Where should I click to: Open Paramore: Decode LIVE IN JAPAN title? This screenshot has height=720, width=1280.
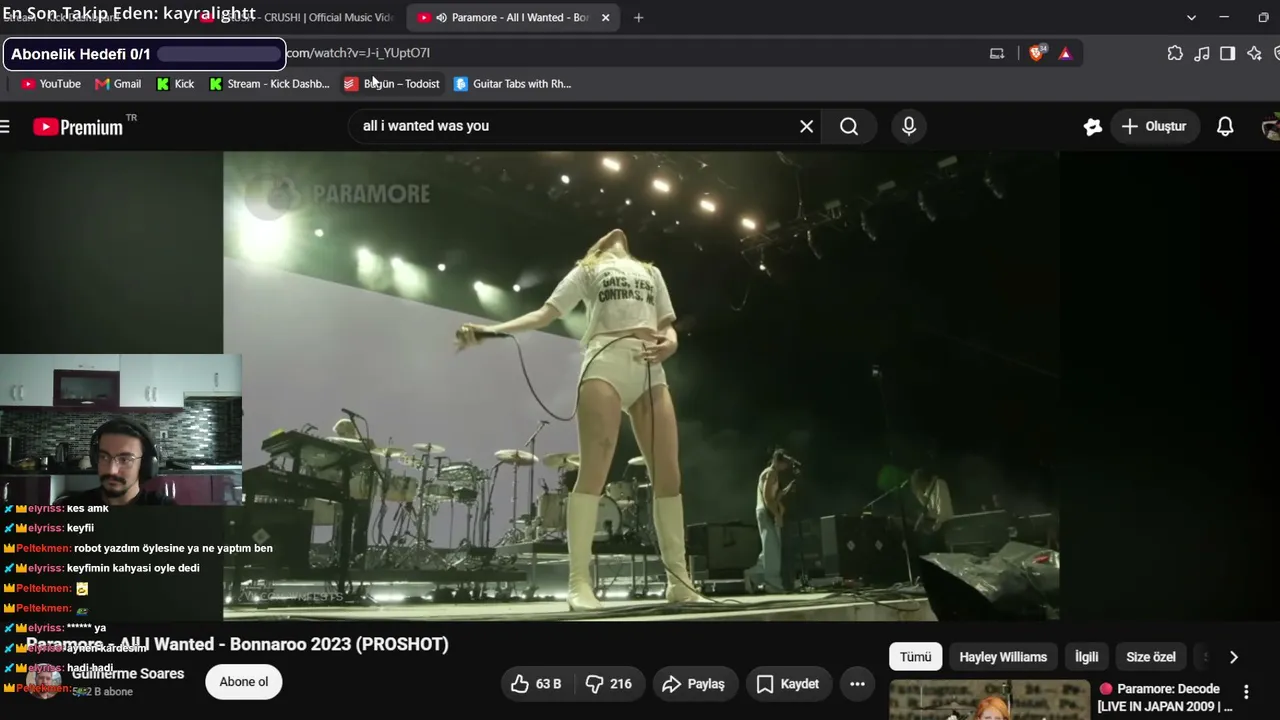click(x=1166, y=698)
